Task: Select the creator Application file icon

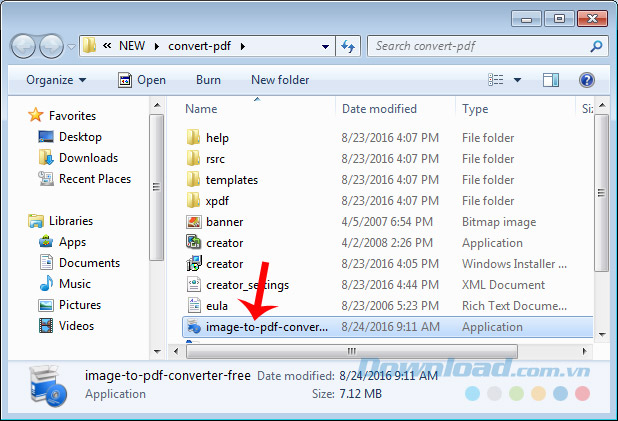Action: (x=194, y=242)
